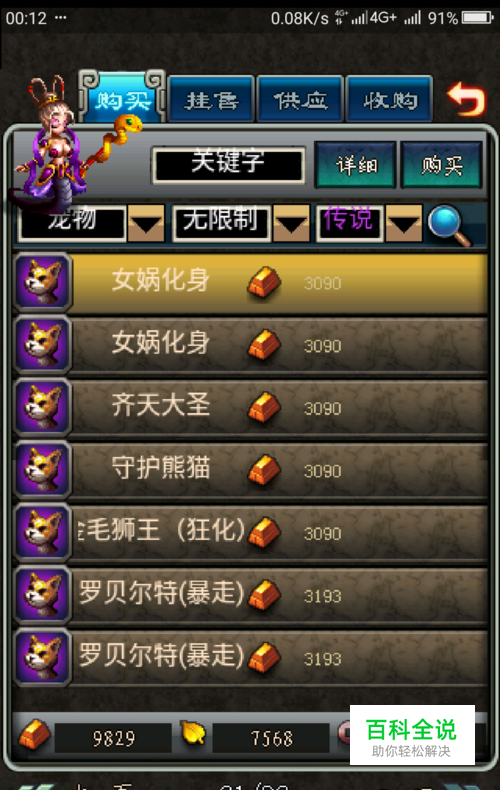The width and height of the screenshot is (500, 790).
Task: Open the 收购 tab
Action: tap(390, 100)
